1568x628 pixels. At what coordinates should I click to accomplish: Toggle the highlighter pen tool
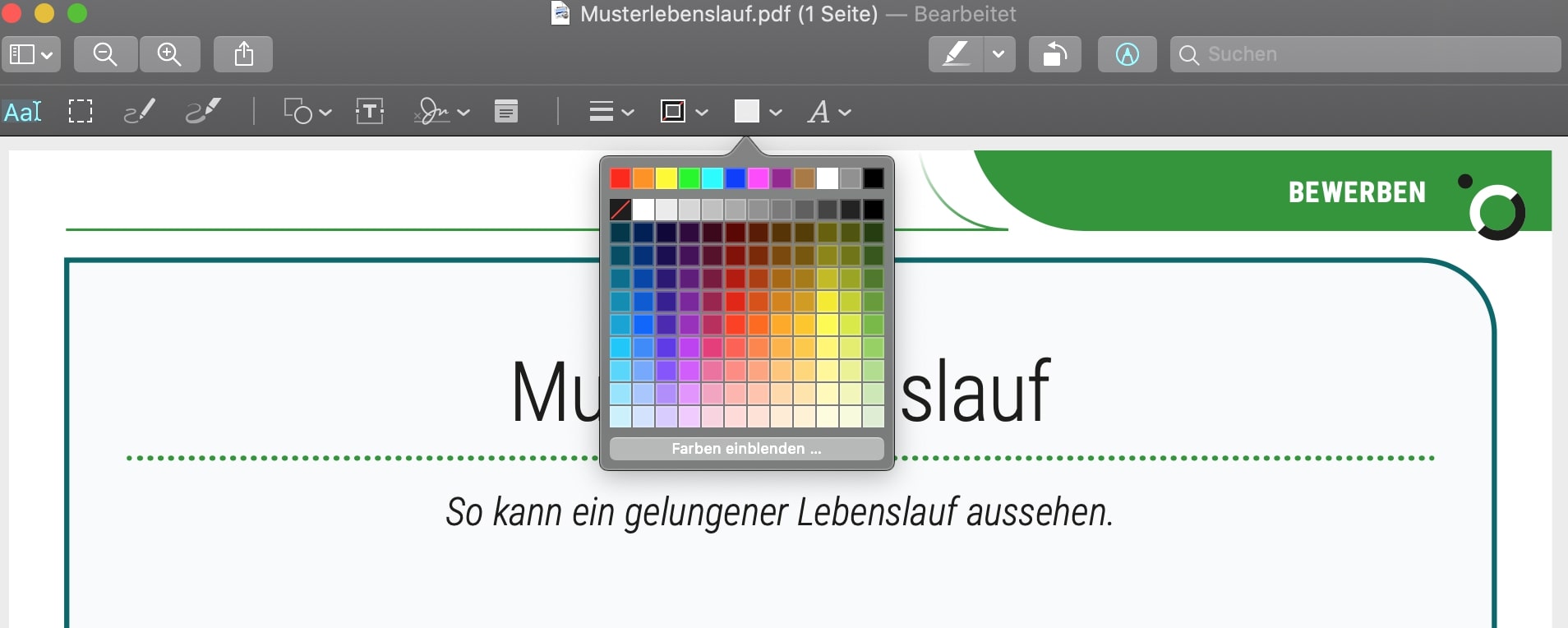pyautogui.click(x=956, y=54)
